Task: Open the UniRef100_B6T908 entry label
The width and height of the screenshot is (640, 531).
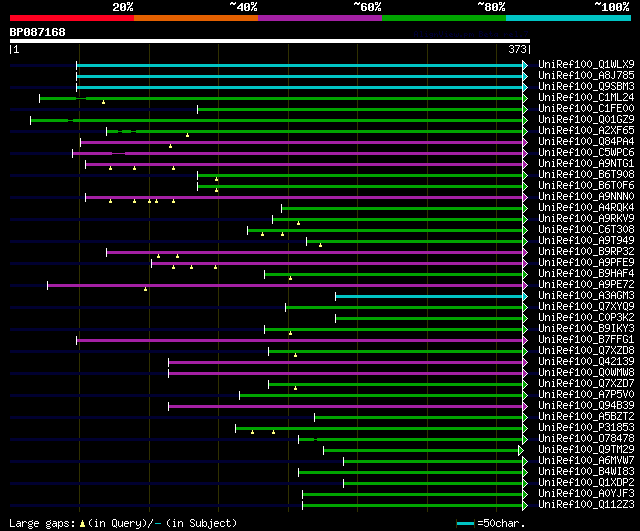Action: coord(586,175)
